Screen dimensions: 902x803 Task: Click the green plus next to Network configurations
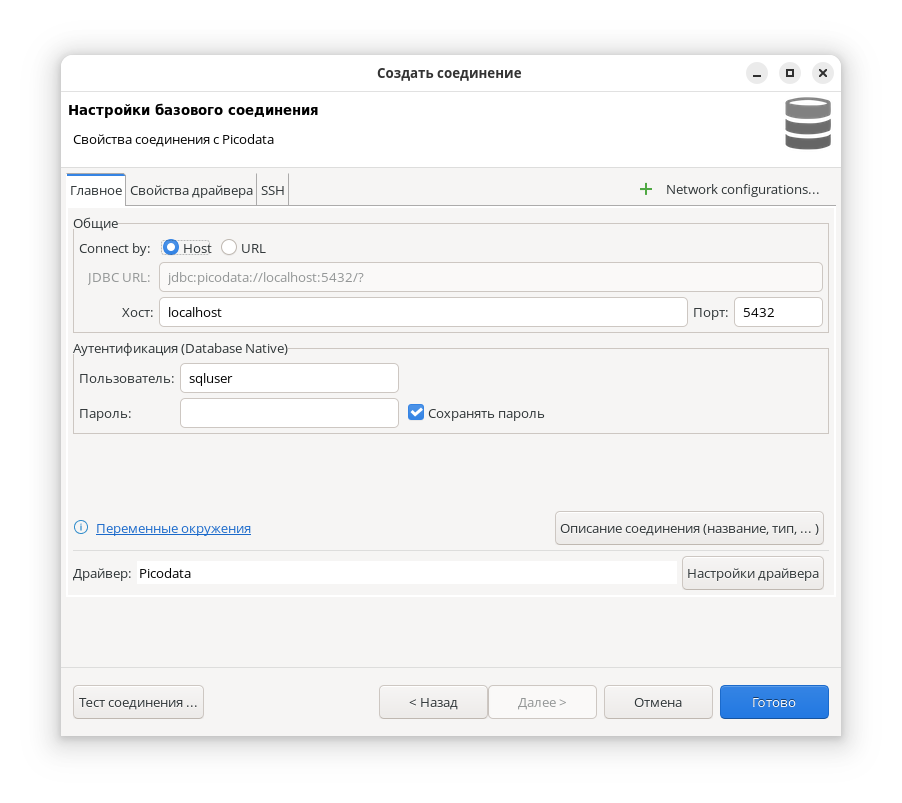pyautogui.click(x=646, y=188)
